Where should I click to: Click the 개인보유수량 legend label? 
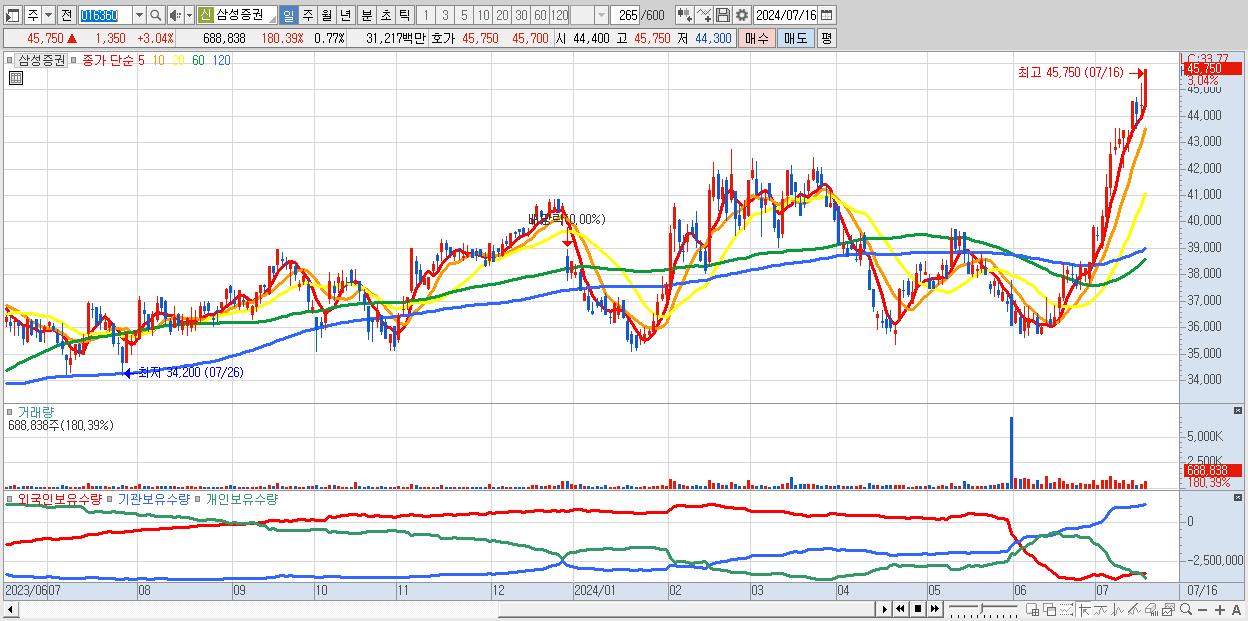click(241, 498)
